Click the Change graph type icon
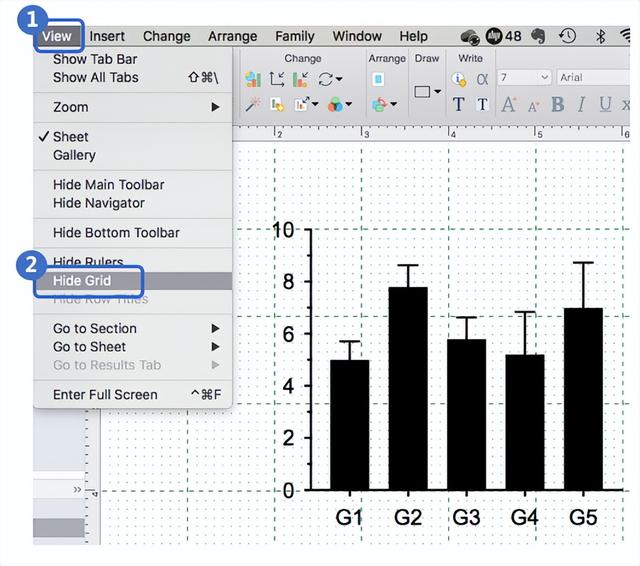640x566 pixels. (x=253, y=79)
